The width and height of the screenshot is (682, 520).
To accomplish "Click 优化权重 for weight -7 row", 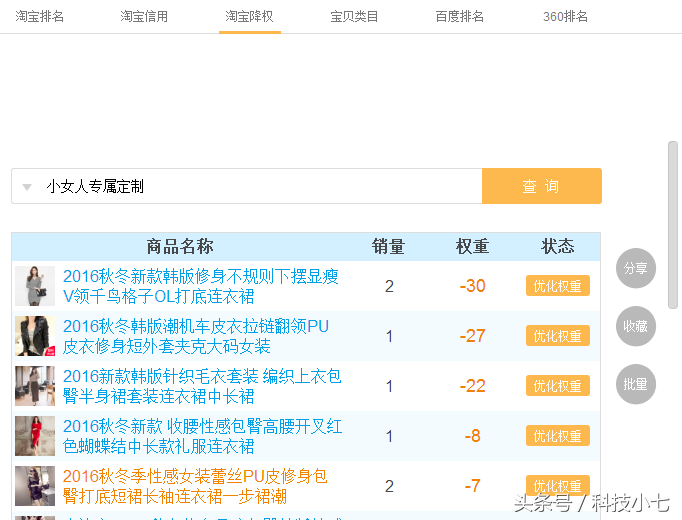I will pyautogui.click(x=558, y=486).
